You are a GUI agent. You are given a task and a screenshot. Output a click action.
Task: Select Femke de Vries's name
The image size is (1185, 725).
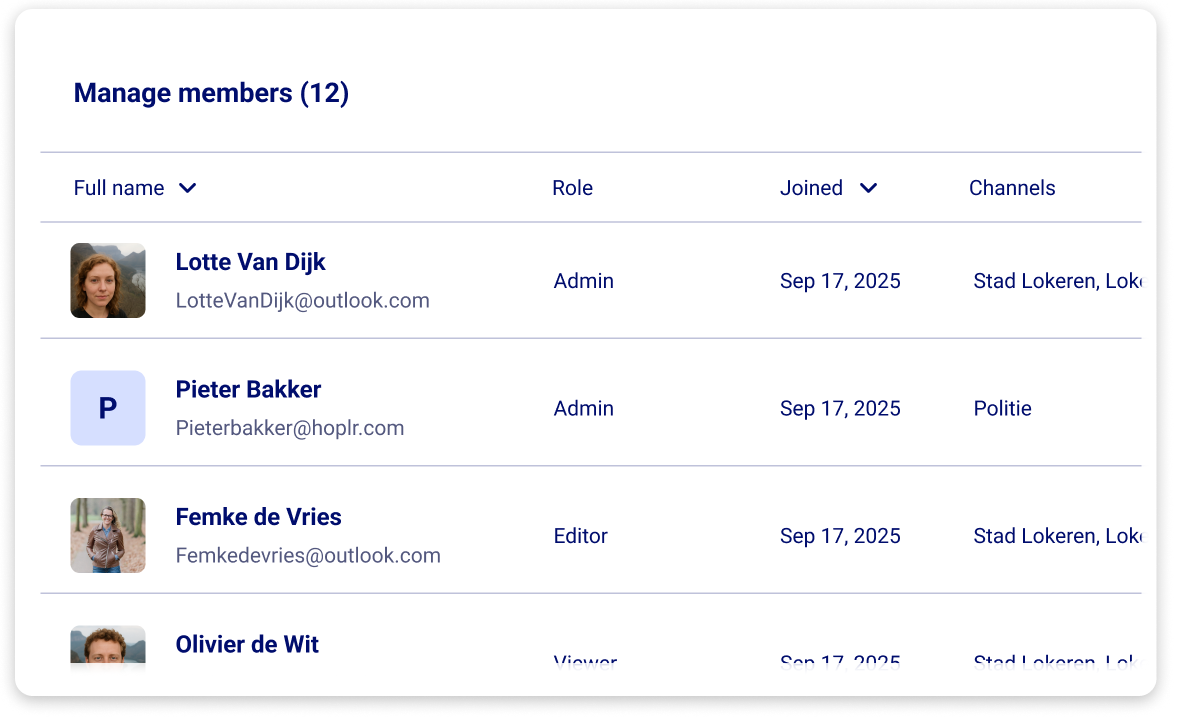click(258, 517)
